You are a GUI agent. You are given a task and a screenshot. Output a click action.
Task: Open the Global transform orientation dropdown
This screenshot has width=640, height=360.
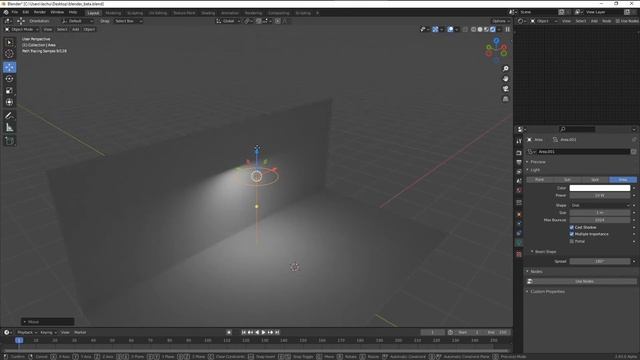click(229, 21)
